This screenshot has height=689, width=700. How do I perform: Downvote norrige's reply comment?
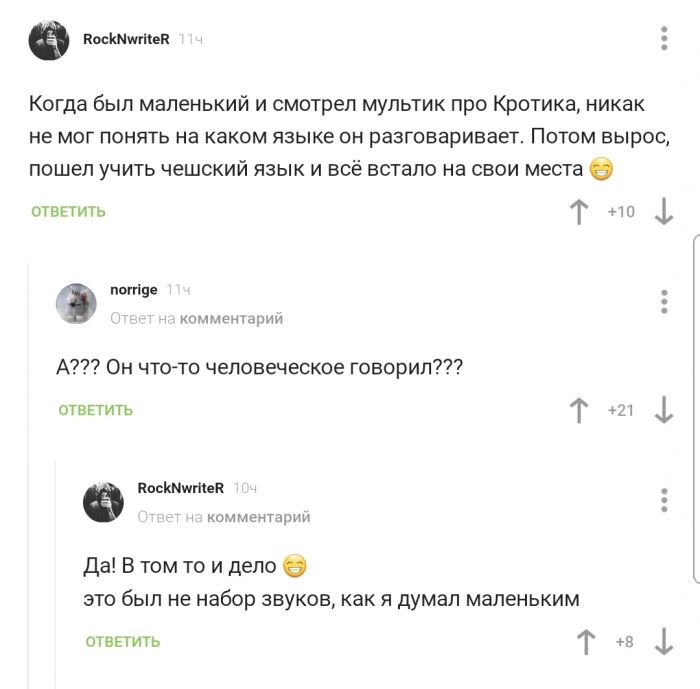click(663, 410)
